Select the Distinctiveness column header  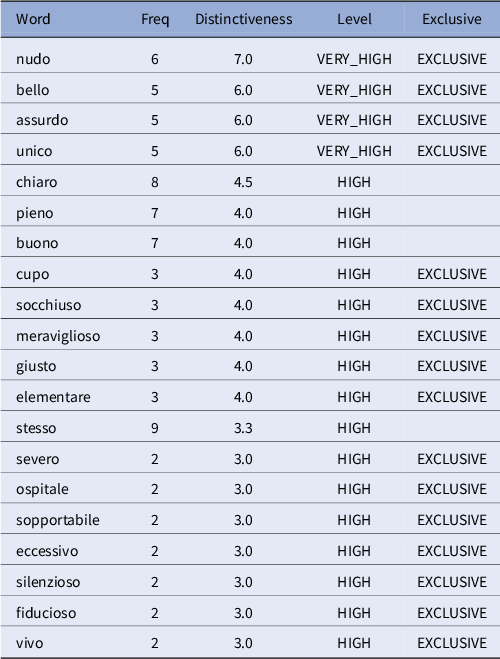[244, 19]
